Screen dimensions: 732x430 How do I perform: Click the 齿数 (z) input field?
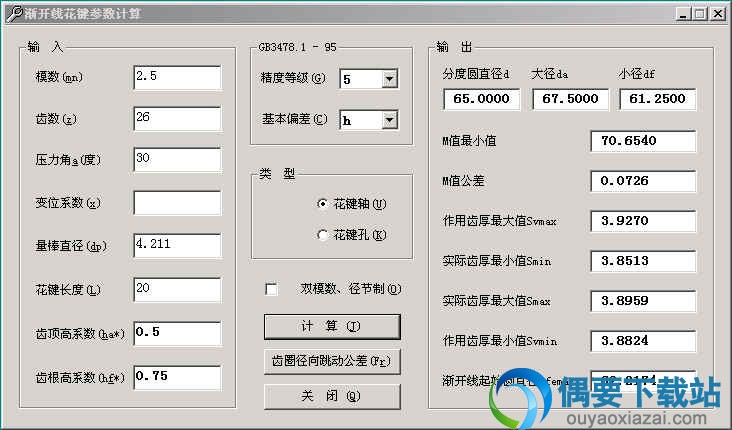177,119
